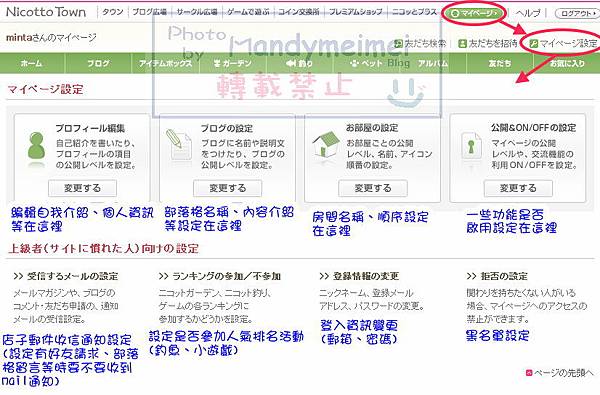Click the 友だち検索 magnifier icon

(x=398, y=43)
